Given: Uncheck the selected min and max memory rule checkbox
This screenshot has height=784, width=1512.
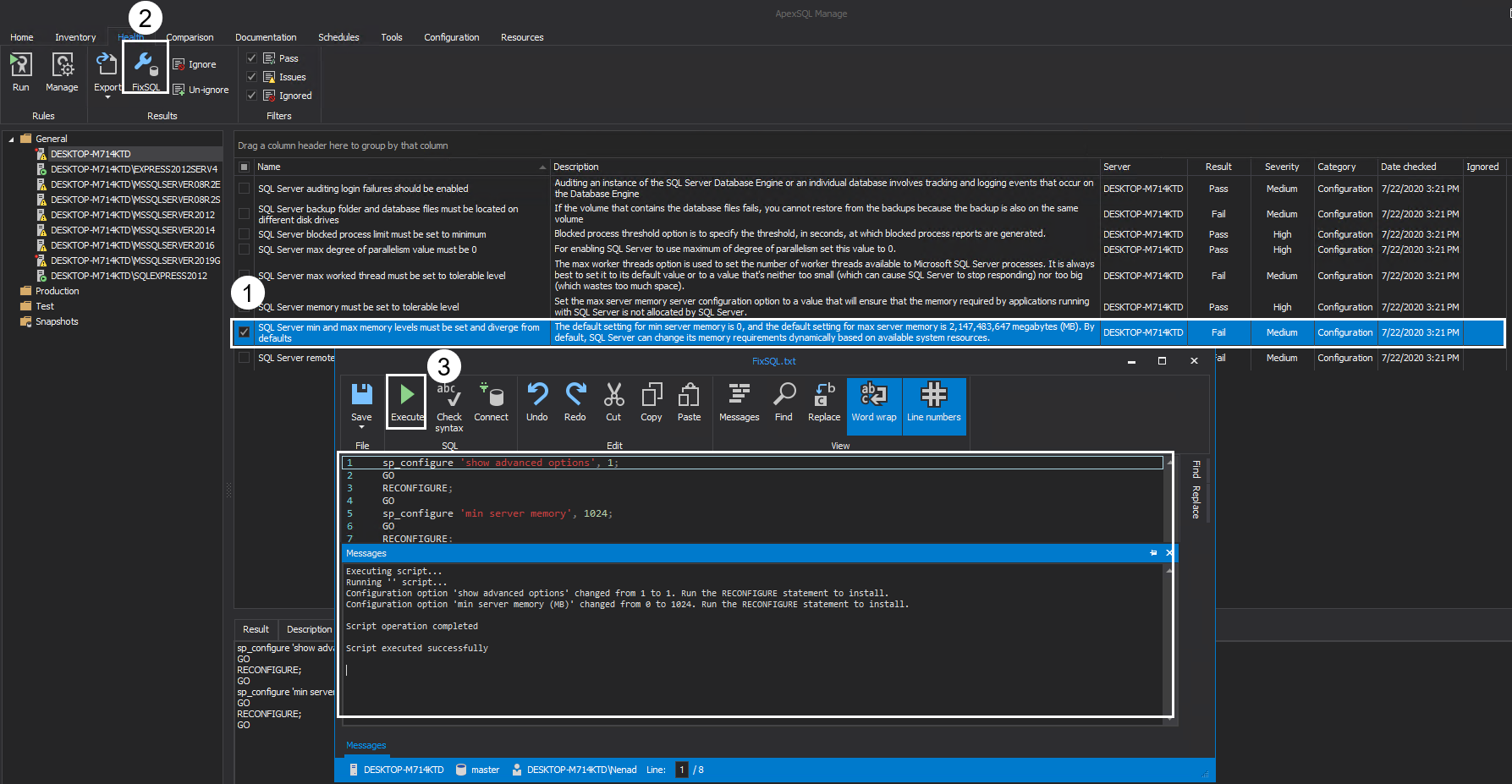Looking at the screenshot, I should point(245,332).
